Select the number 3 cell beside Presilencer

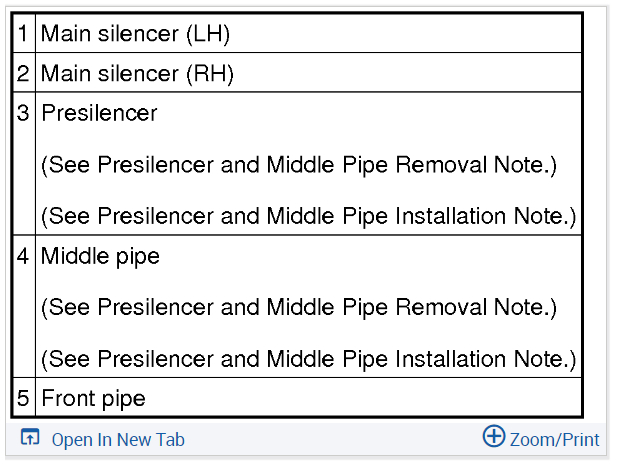[24, 113]
